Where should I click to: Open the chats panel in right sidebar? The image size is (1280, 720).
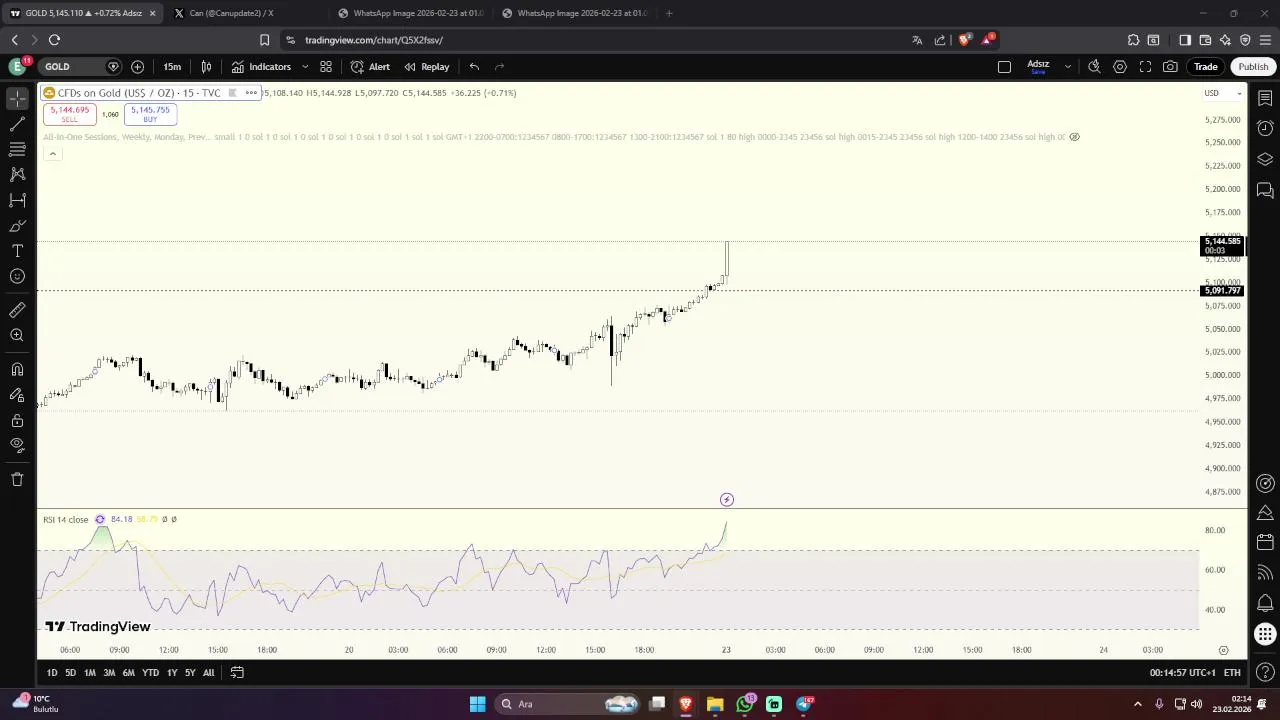point(1265,190)
